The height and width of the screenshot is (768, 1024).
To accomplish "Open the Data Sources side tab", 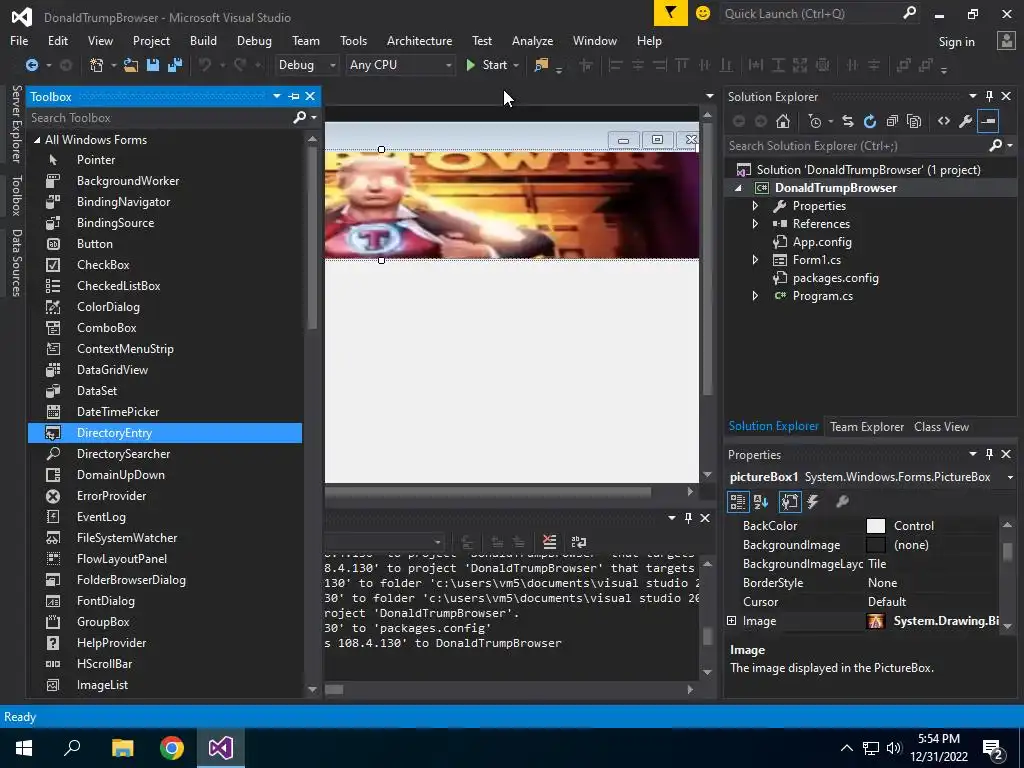I will tap(16, 263).
